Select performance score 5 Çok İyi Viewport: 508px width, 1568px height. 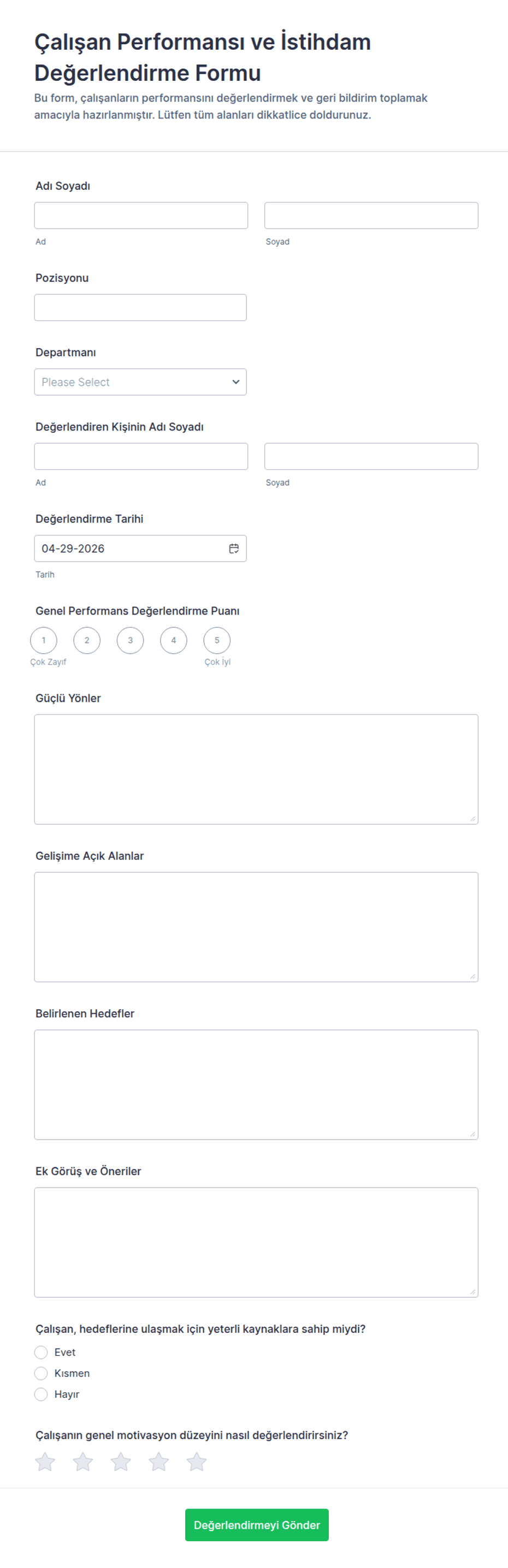pos(217,640)
